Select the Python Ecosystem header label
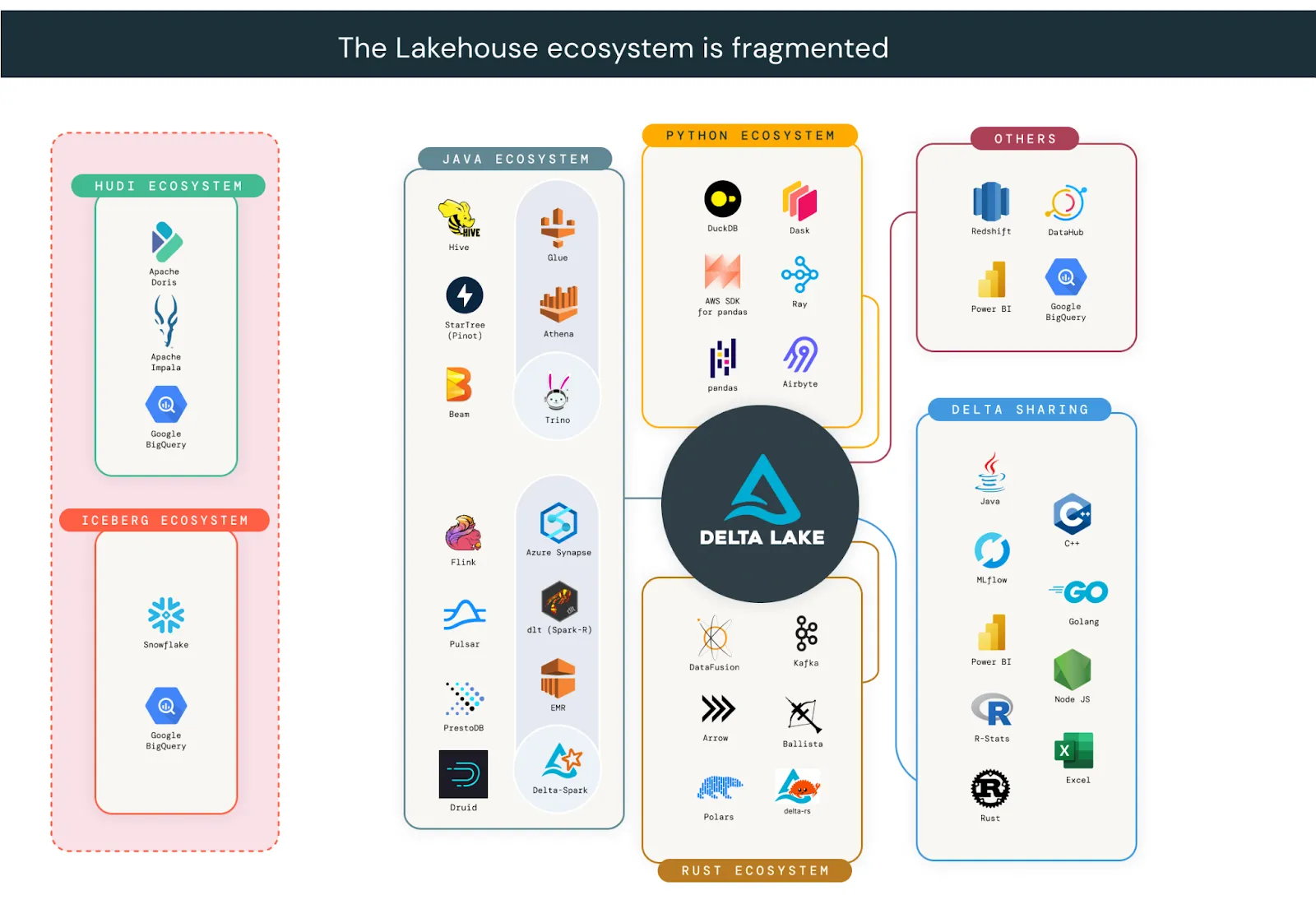 749,136
